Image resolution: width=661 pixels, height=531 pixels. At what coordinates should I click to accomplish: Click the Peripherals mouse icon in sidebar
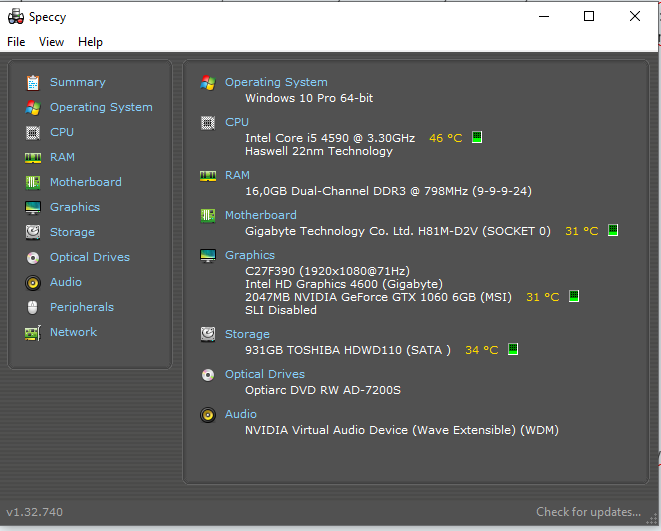(x=33, y=308)
